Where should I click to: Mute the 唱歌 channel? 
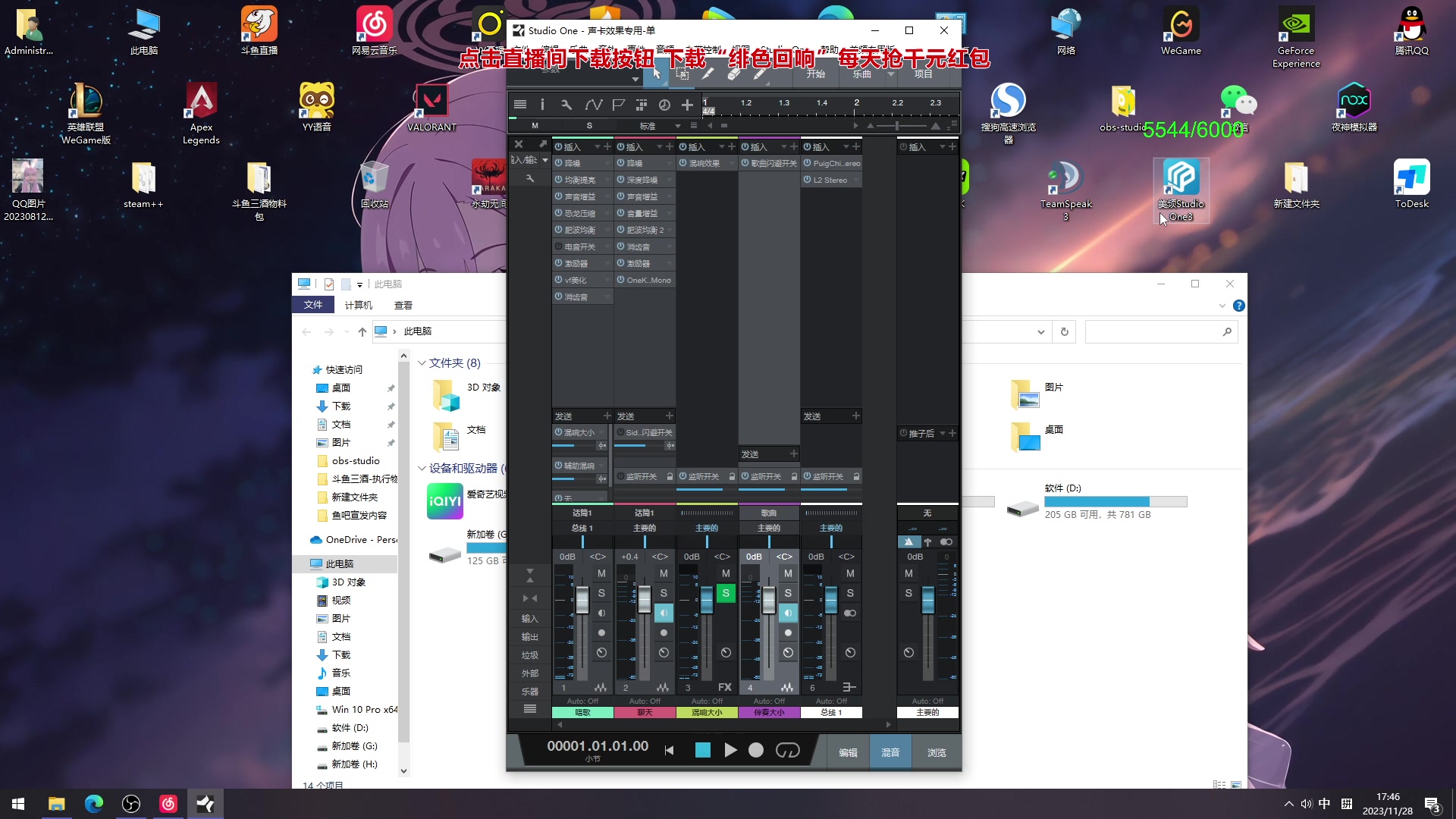[601, 573]
